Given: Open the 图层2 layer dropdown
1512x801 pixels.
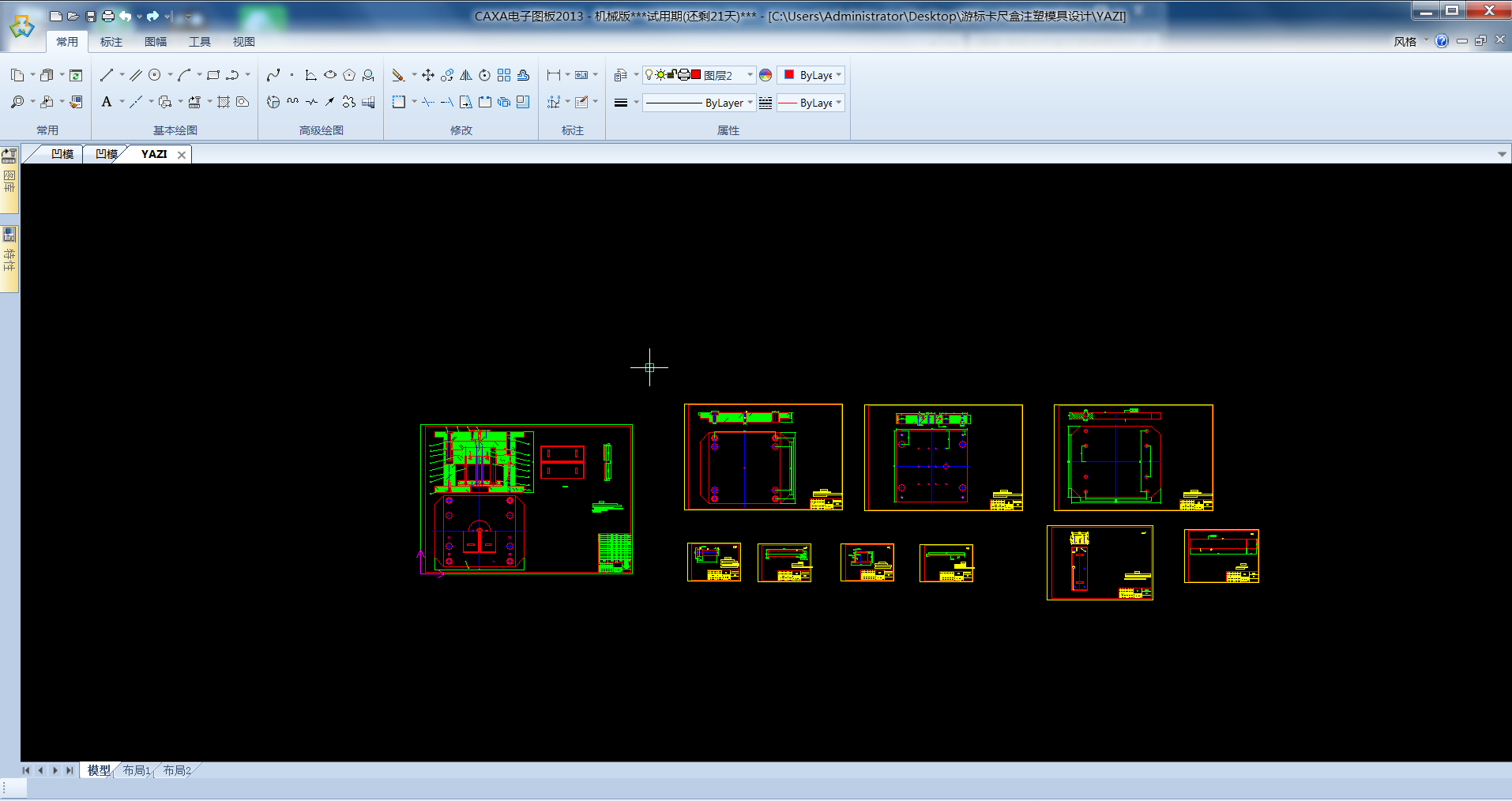Looking at the screenshot, I should [x=750, y=75].
